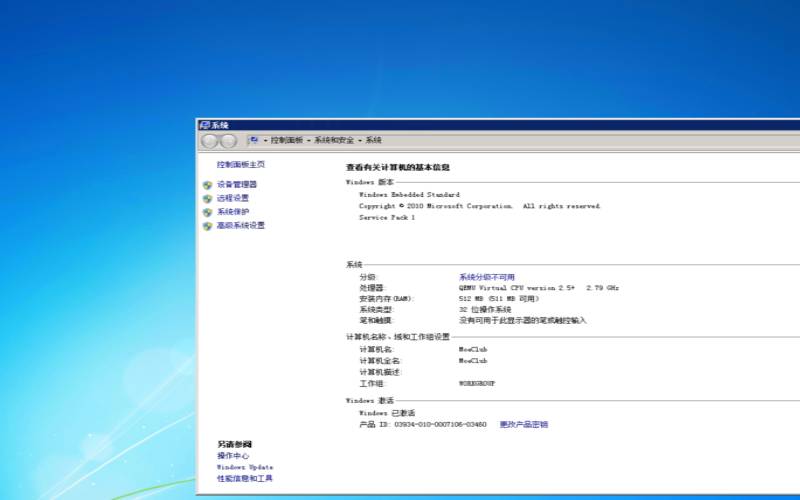Open 远程设置 link

233,198
